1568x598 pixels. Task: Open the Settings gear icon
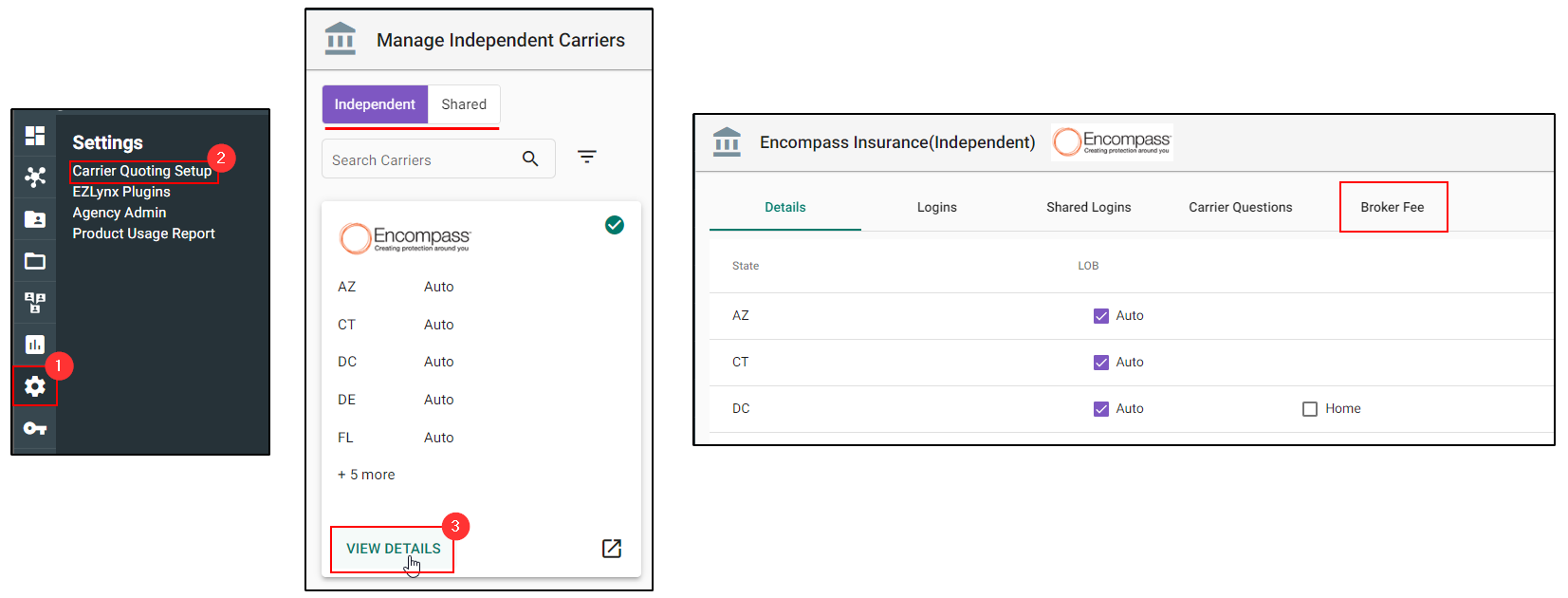coord(35,386)
